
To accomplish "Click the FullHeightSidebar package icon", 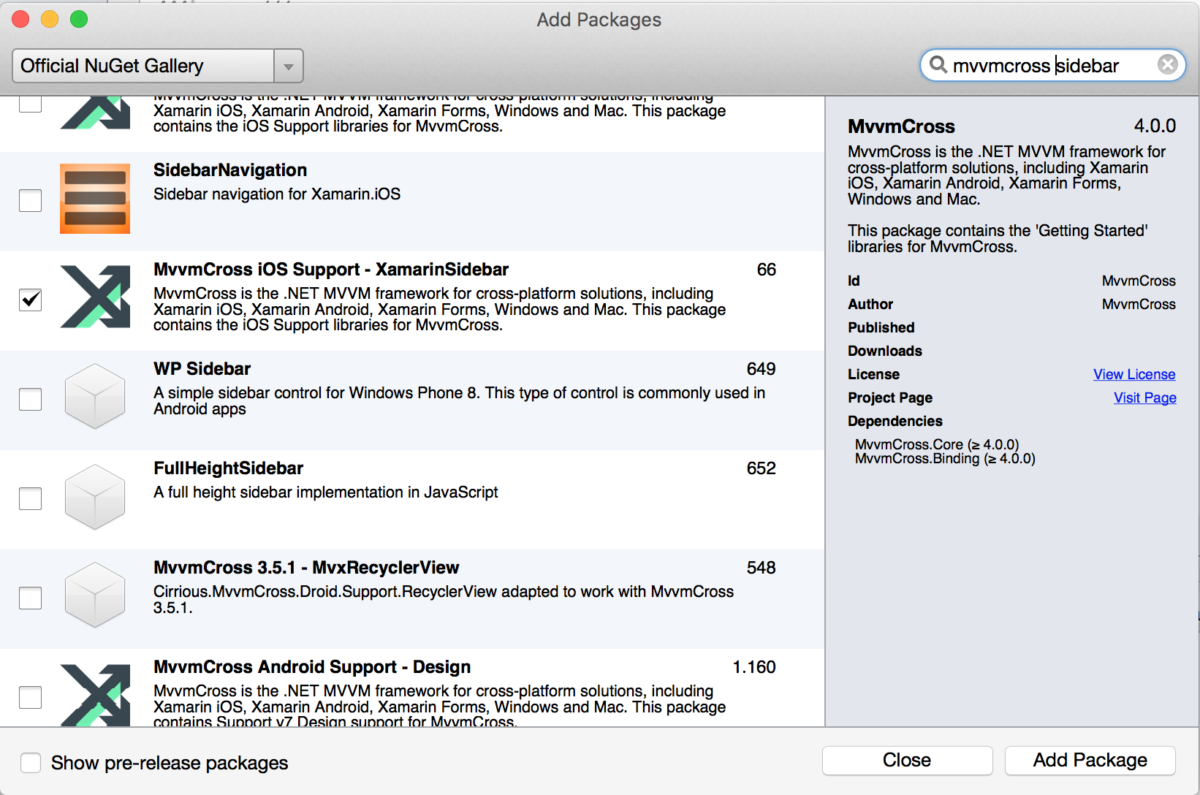I will (x=95, y=497).
